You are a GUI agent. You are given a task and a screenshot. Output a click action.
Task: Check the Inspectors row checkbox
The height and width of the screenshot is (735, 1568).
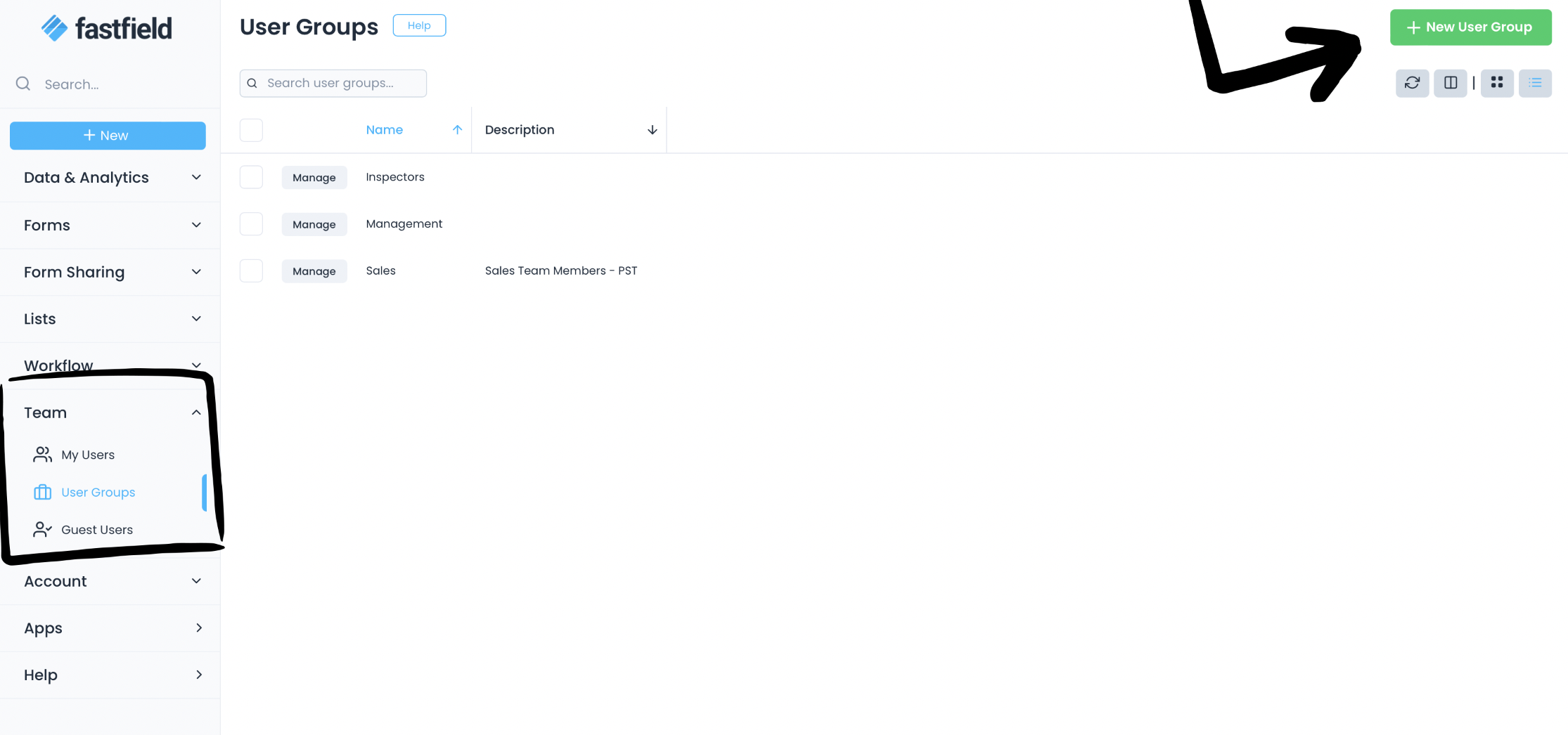(251, 177)
